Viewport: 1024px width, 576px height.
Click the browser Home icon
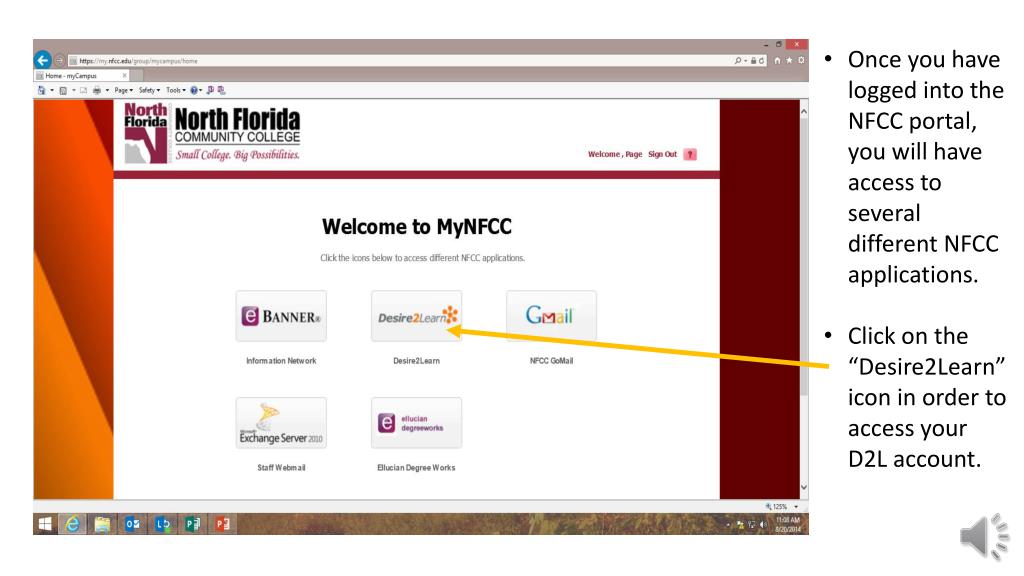(x=777, y=60)
